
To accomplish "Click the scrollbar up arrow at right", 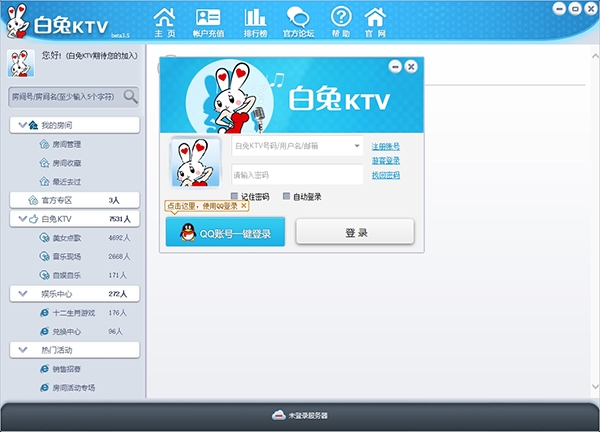I will click(595, 56).
